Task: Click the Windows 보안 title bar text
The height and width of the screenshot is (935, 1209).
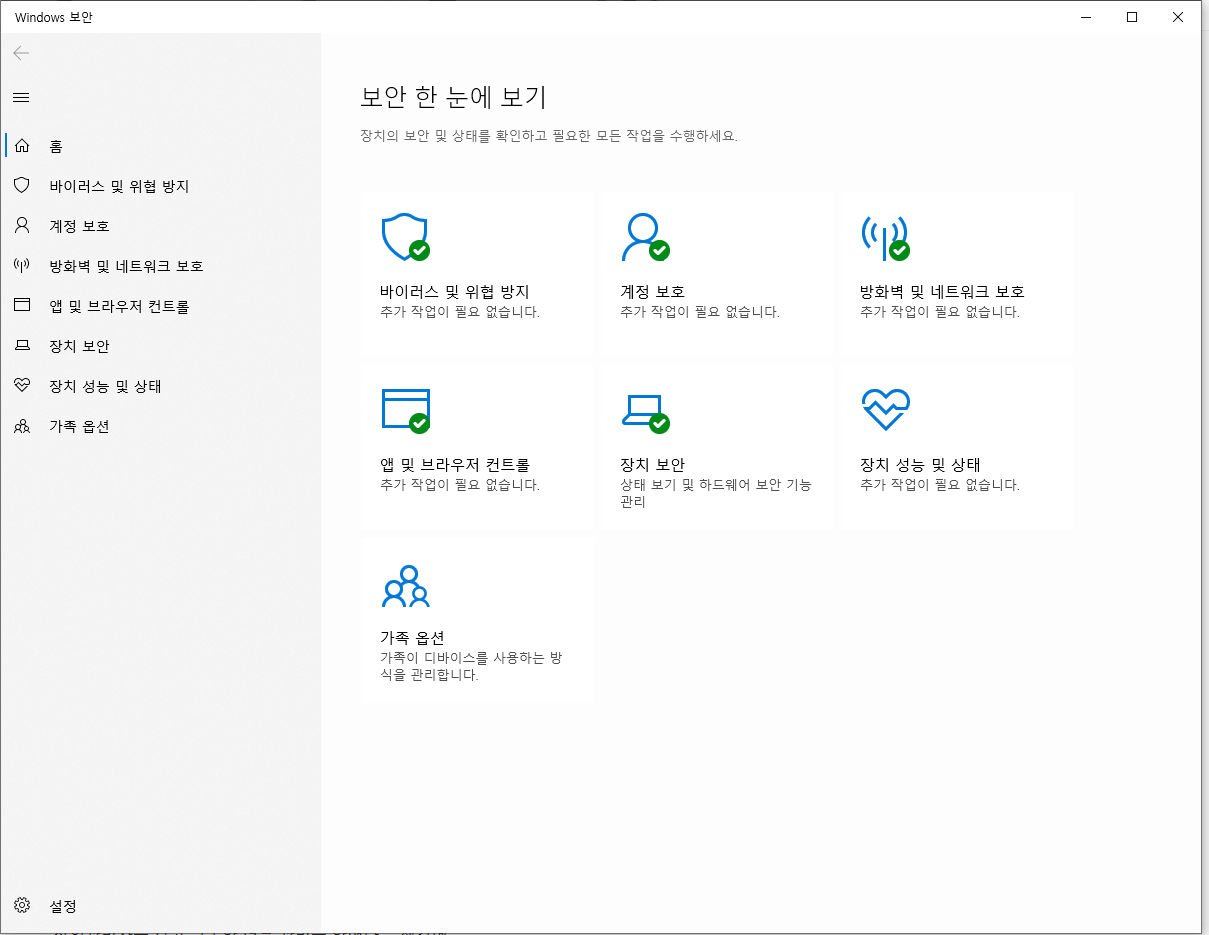Action: tap(54, 17)
